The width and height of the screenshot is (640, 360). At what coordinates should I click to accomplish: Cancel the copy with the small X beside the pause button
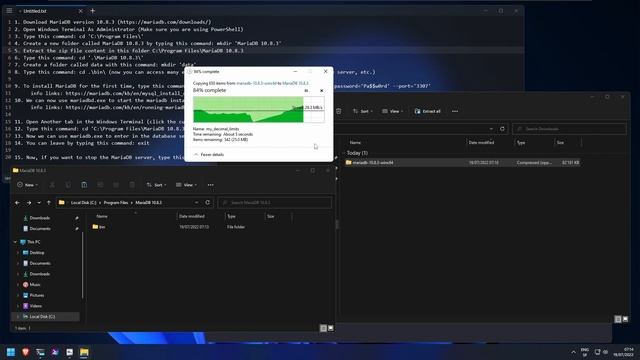(x=322, y=91)
